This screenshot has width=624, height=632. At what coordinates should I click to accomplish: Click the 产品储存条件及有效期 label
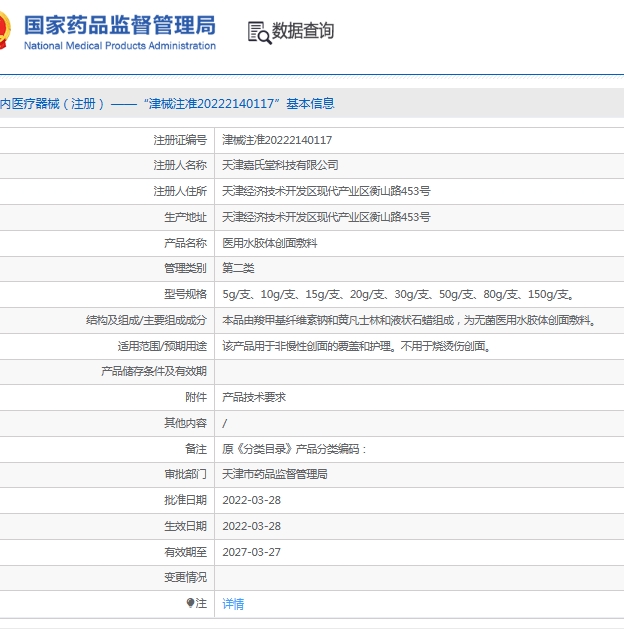(154, 371)
